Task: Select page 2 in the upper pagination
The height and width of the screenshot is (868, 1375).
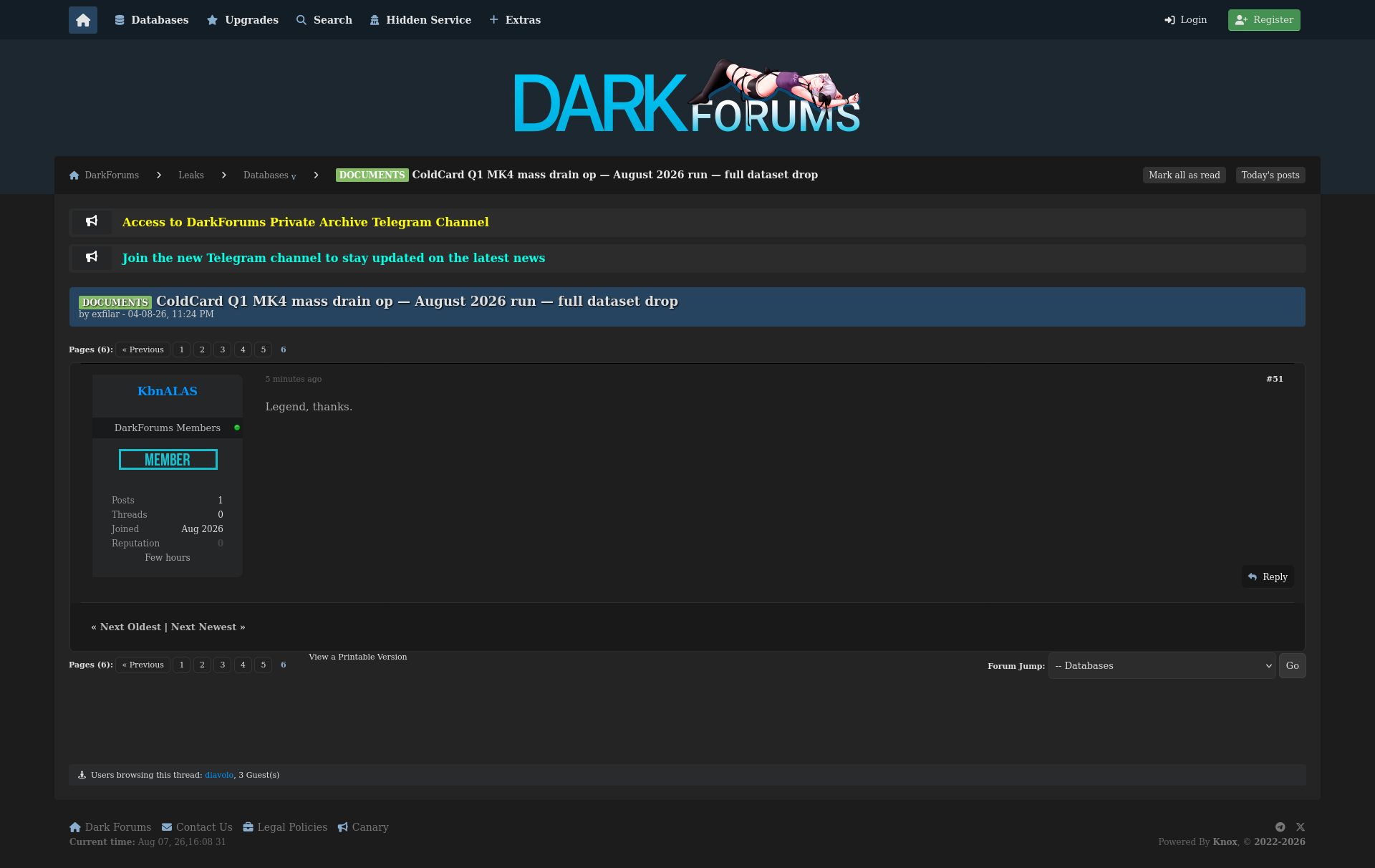Action: click(x=202, y=349)
